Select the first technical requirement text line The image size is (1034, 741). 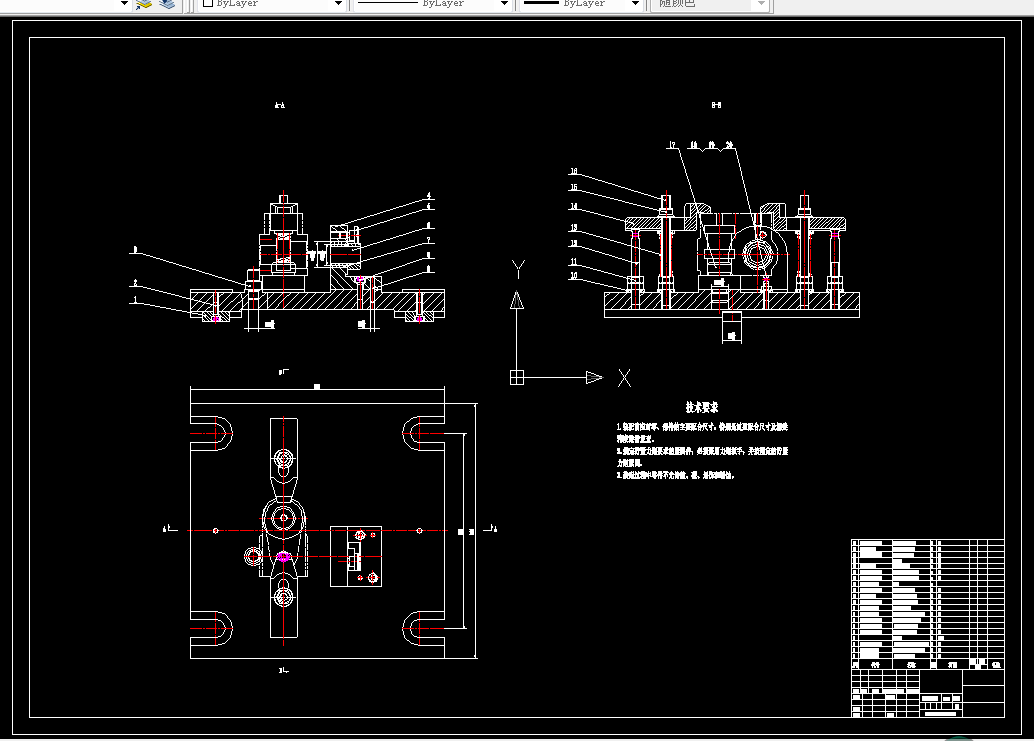[702, 427]
